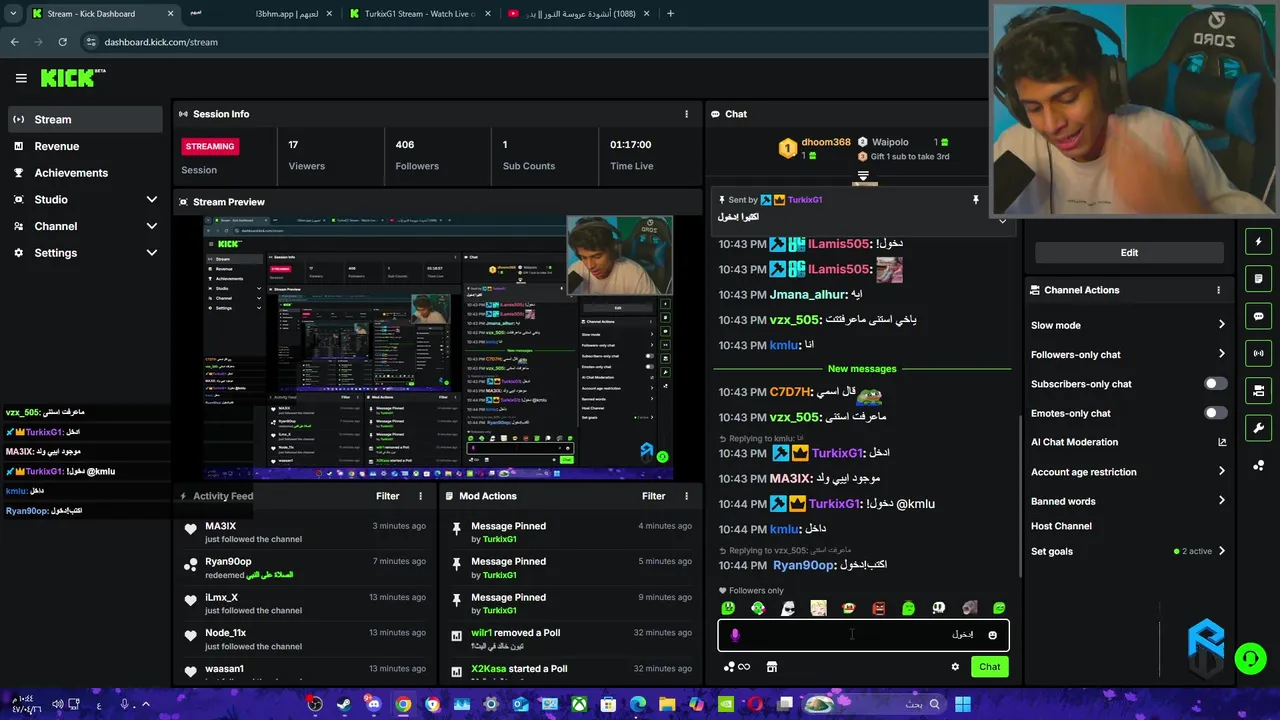The image size is (1280, 720).
Task: Open Mod Actions three-dot options
Action: 686,496
